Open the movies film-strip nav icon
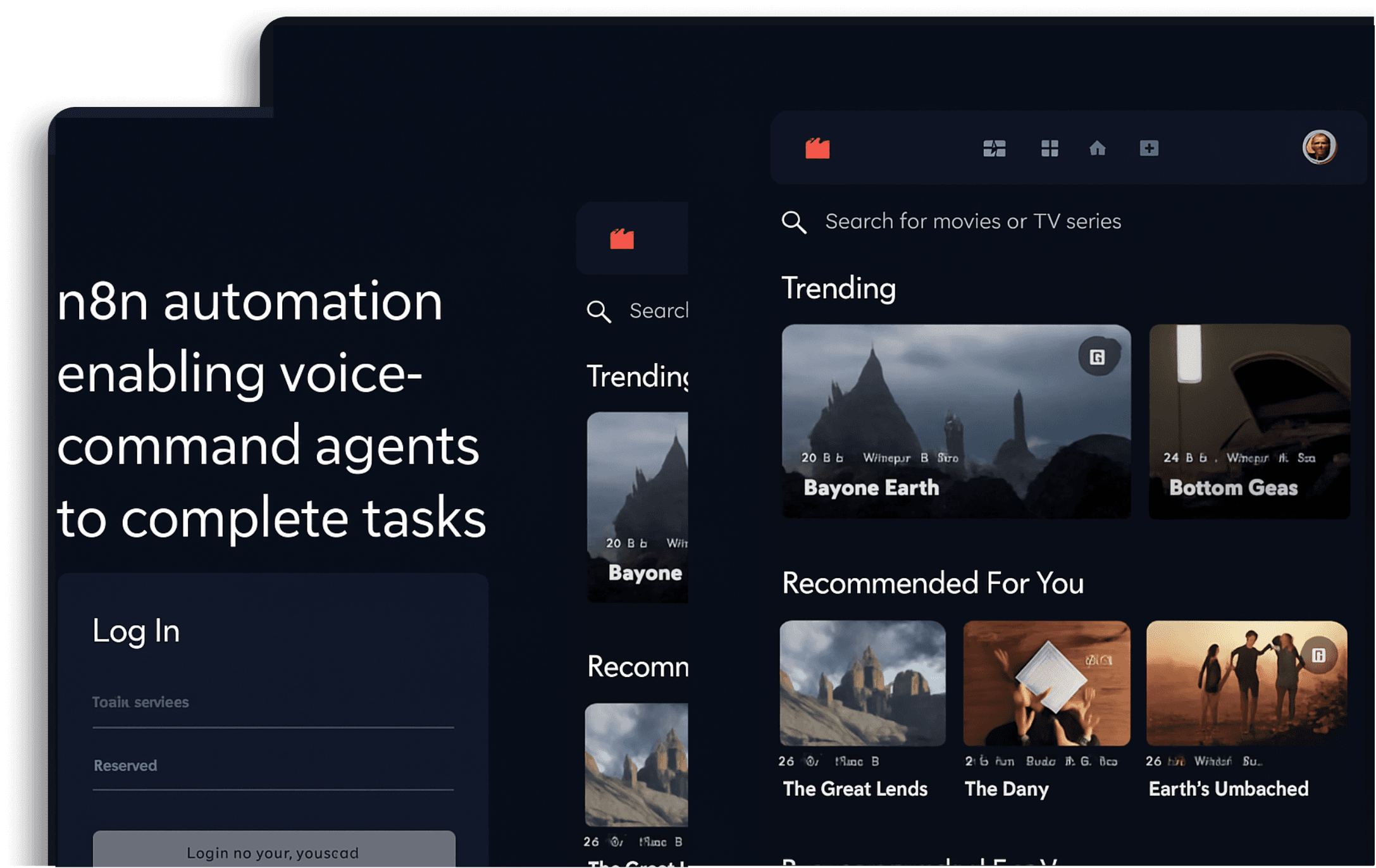The width and height of the screenshot is (1376, 868). coord(995,149)
